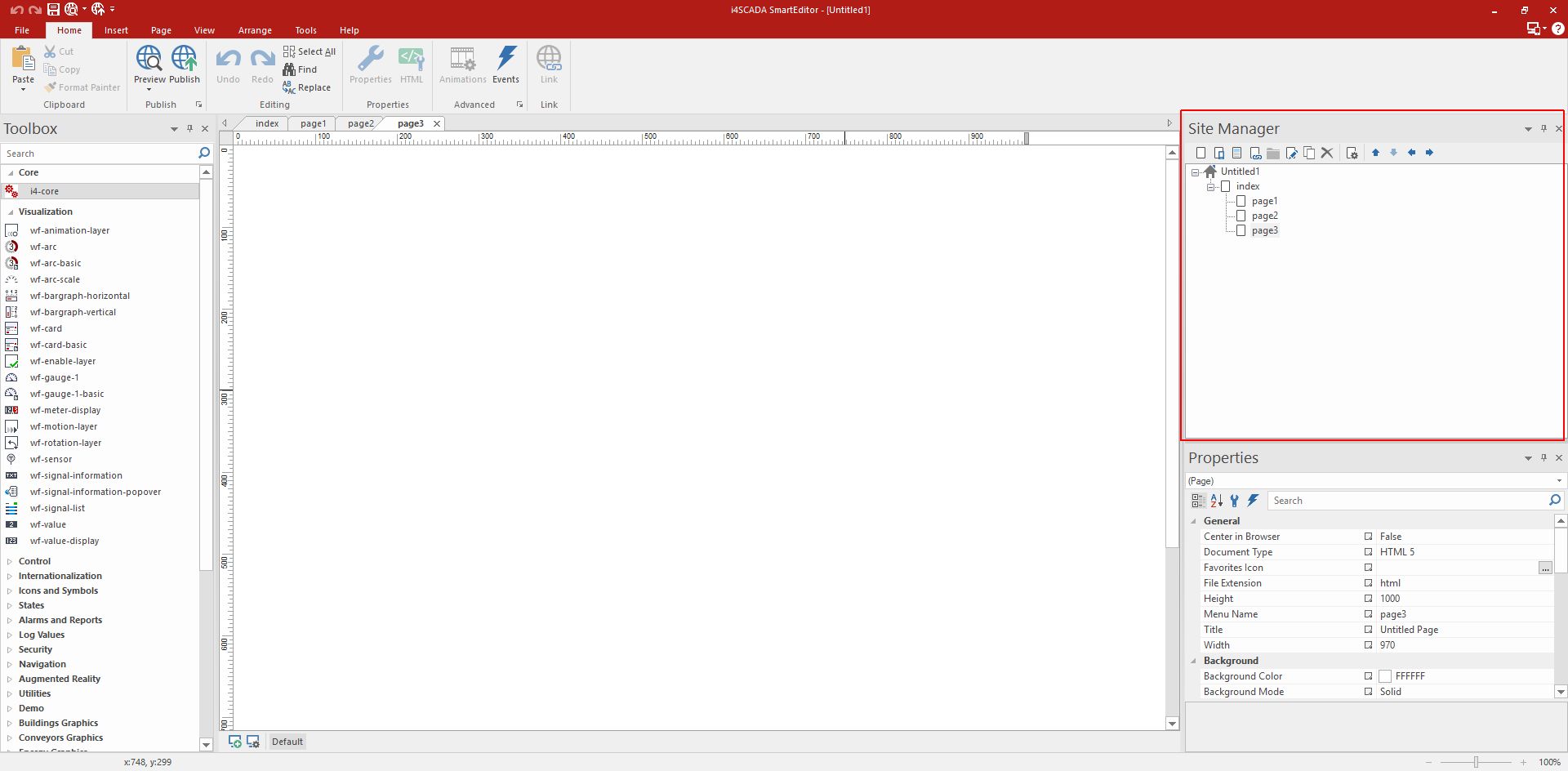Image resolution: width=1568 pixels, height=771 pixels.
Task: Select alphabetical sorting in the Properties panel
Action: tap(1216, 501)
